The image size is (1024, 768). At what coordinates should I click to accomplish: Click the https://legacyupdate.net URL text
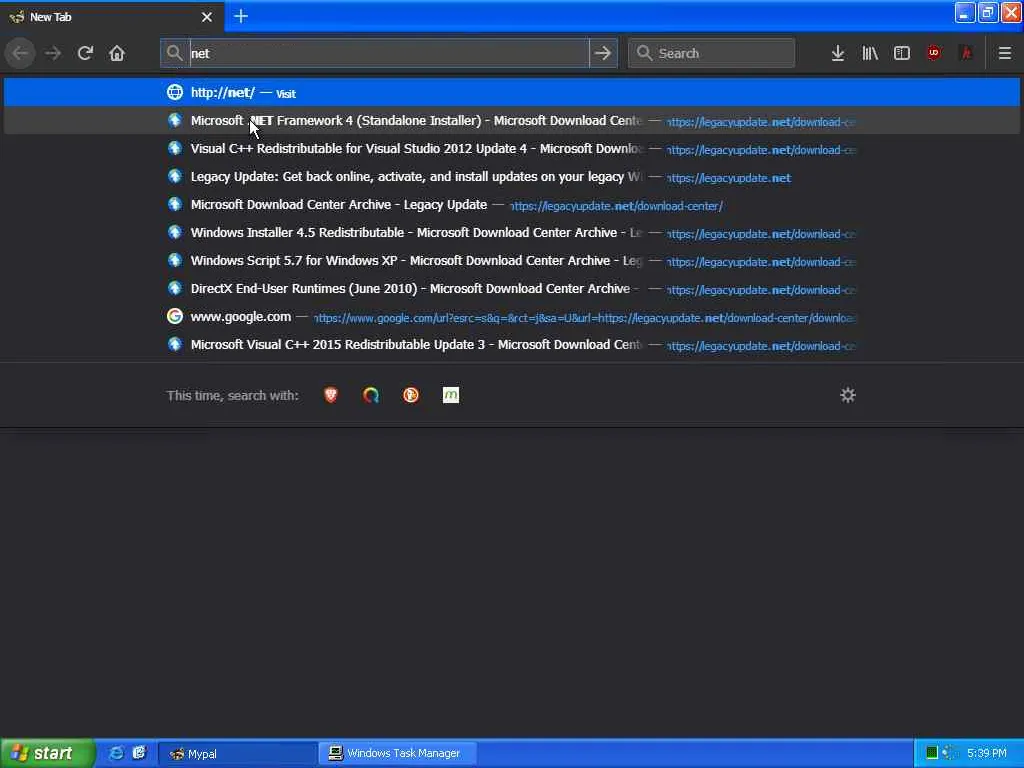(x=729, y=178)
